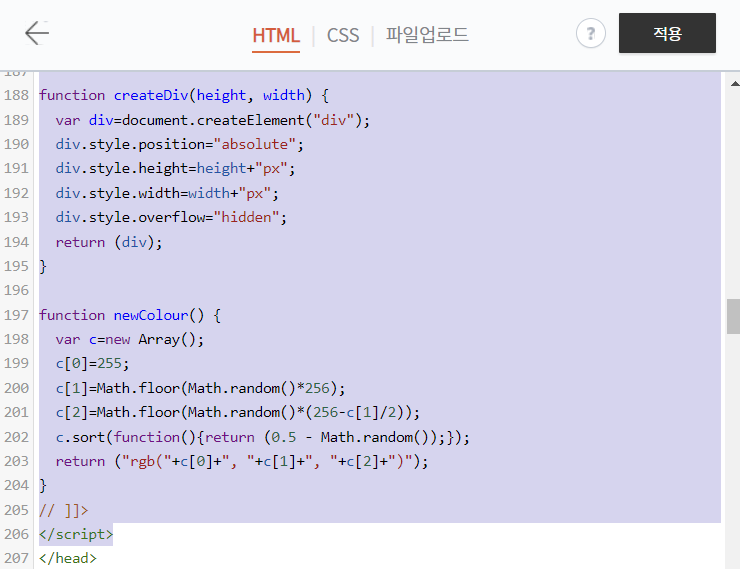Click 'new Array()' on line 198
740x569 pixels.
pyautogui.click(x=154, y=340)
